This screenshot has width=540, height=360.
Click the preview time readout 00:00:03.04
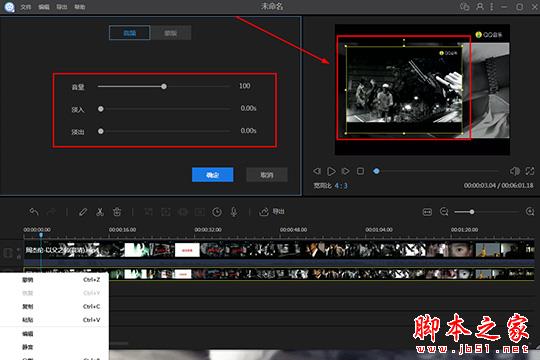[480, 185]
